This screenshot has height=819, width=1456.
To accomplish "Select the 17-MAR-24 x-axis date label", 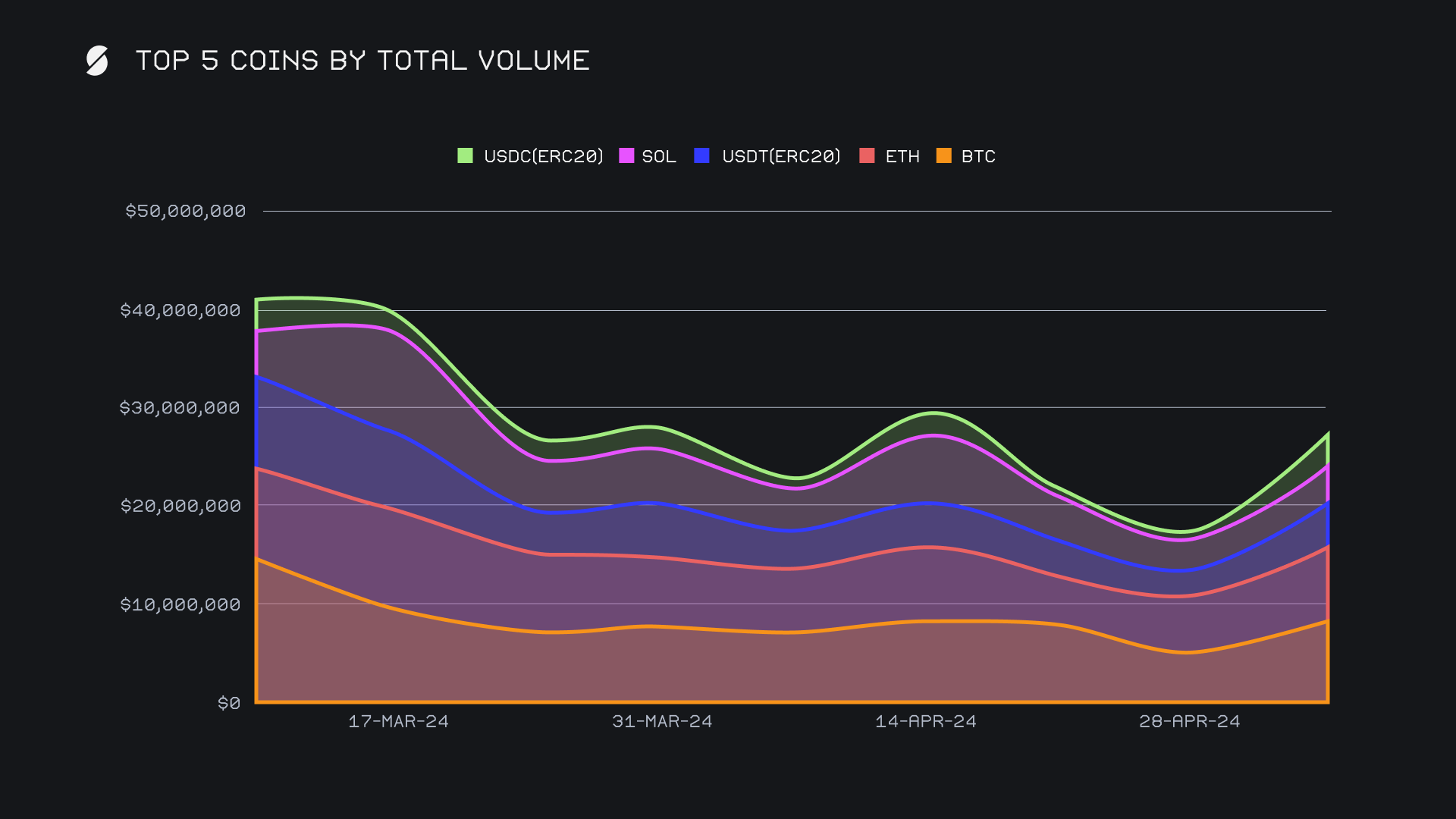I will point(398,721).
